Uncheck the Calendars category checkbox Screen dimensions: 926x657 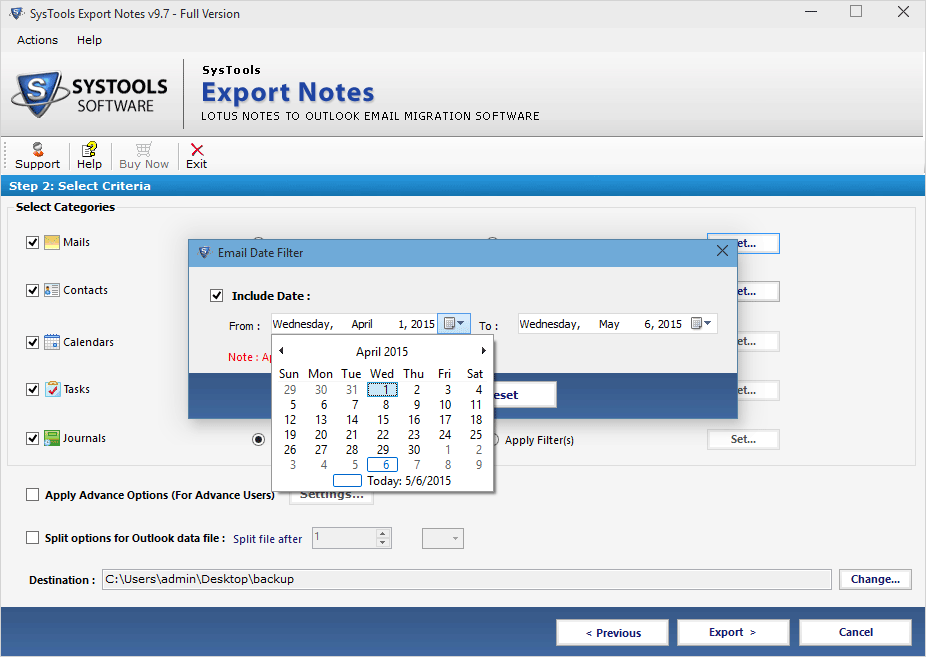tap(32, 342)
